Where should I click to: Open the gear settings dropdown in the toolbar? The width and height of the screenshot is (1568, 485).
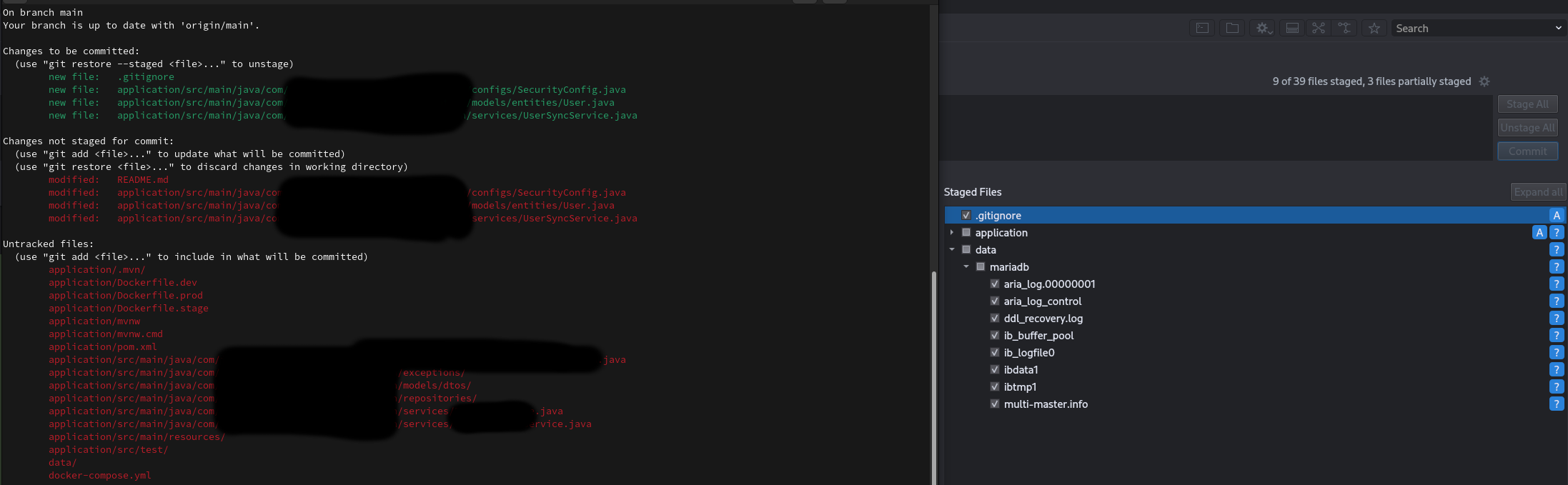point(1264,28)
